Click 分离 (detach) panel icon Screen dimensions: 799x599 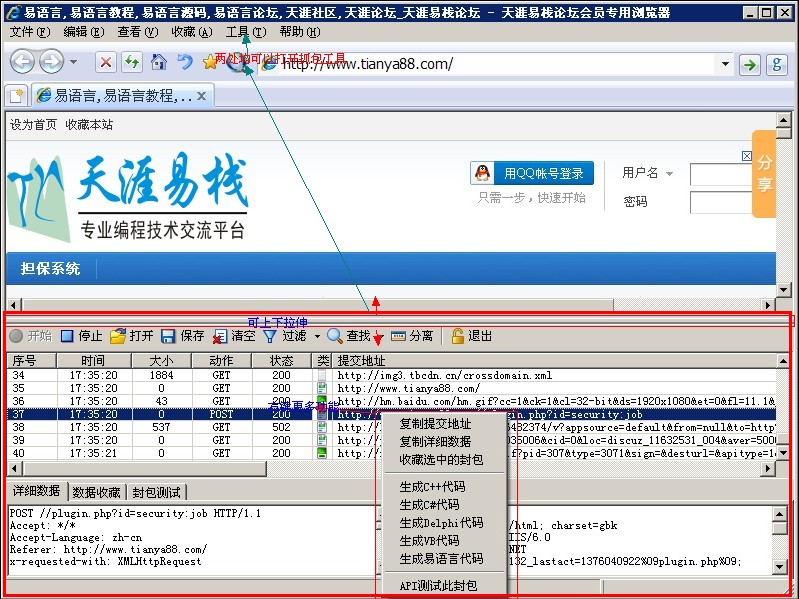coord(398,336)
